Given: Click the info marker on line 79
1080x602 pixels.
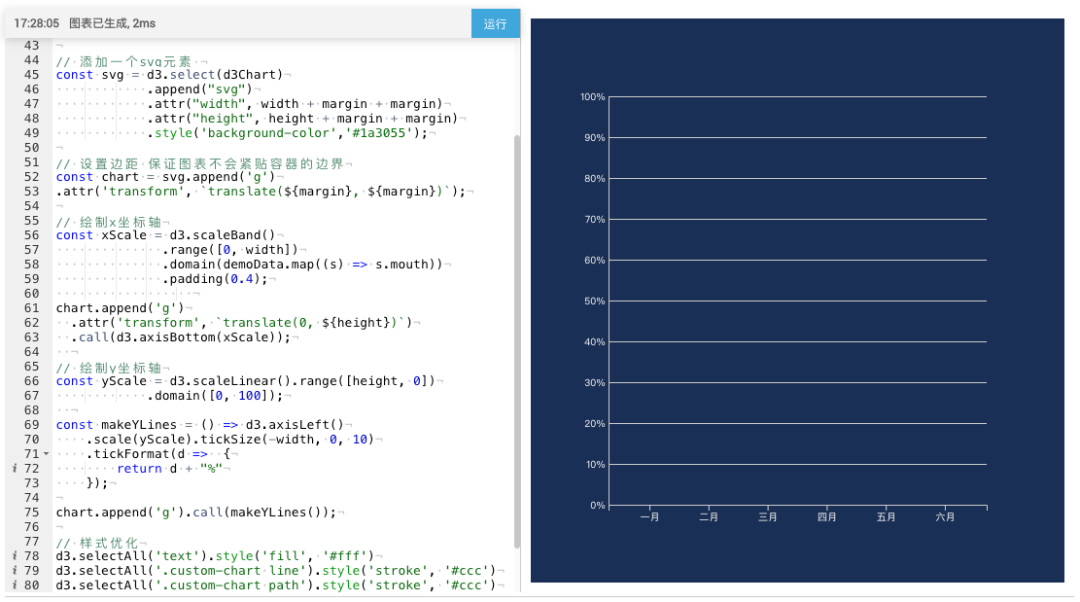Looking at the screenshot, I should [x=14, y=570].
